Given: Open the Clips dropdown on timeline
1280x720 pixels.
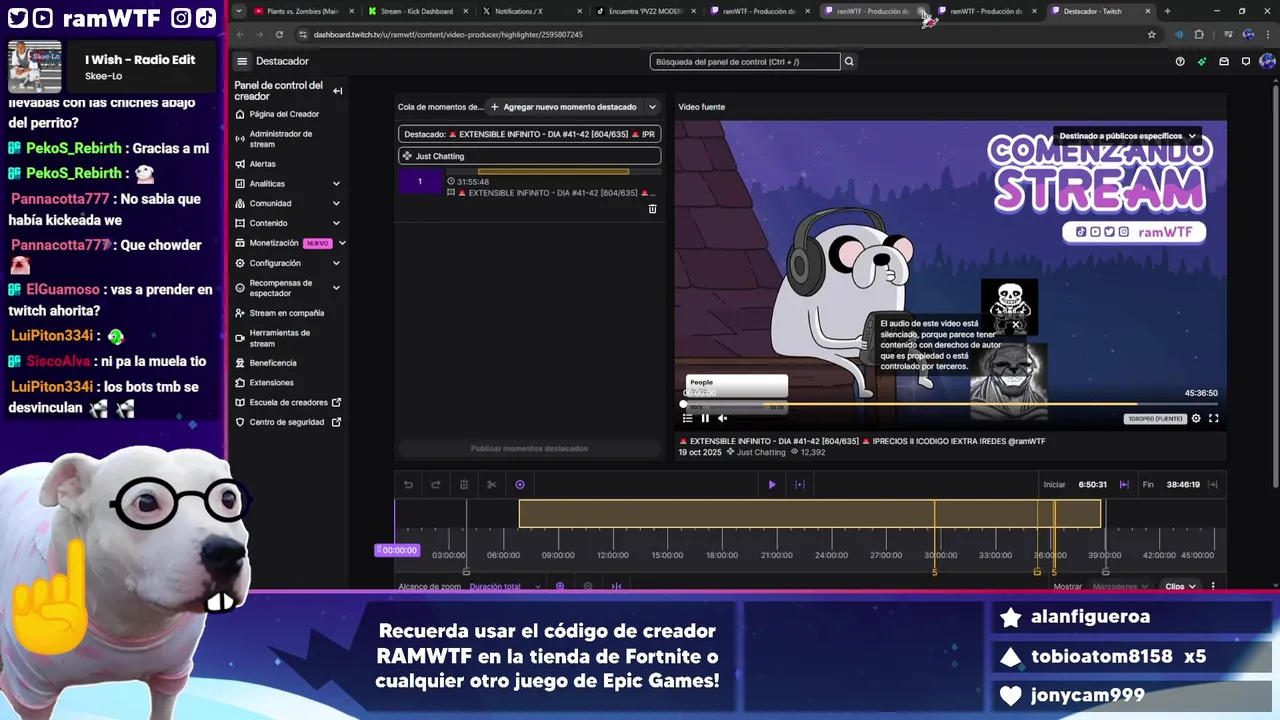Looking at the screenshot, I should click(1181, 587).
